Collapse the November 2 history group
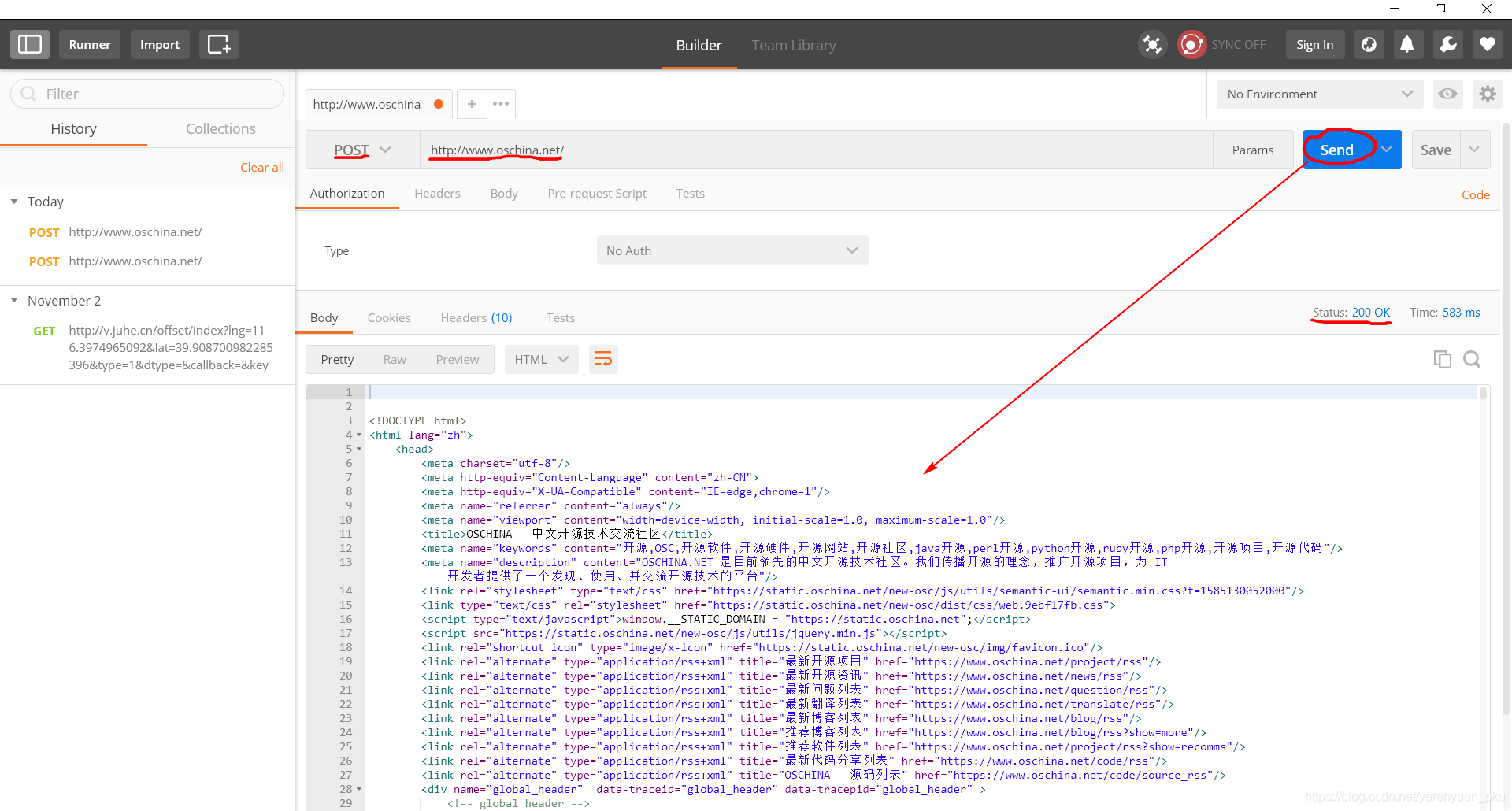 [13, 300]
